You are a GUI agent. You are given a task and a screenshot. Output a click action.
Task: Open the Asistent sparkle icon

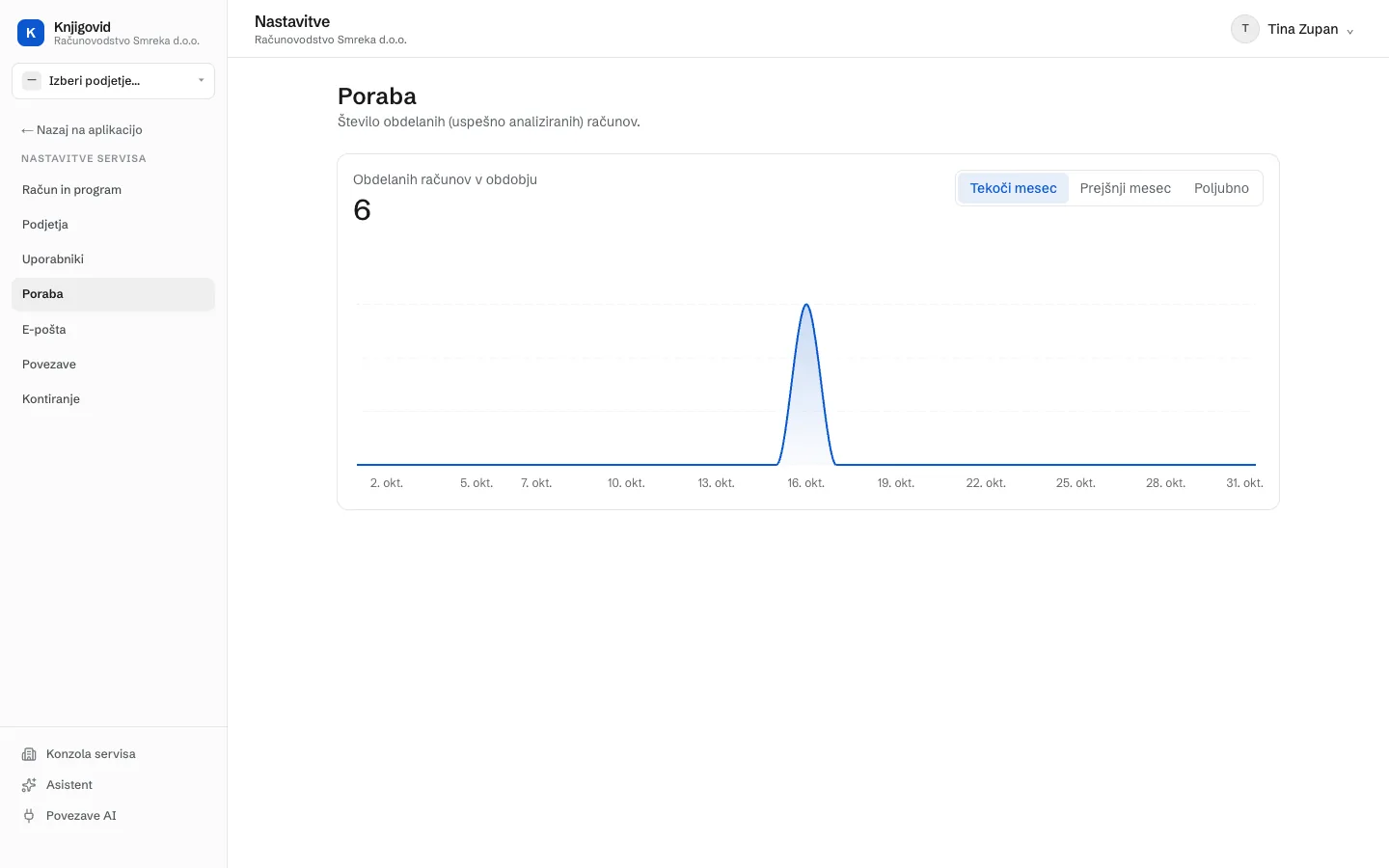point(29,785)
